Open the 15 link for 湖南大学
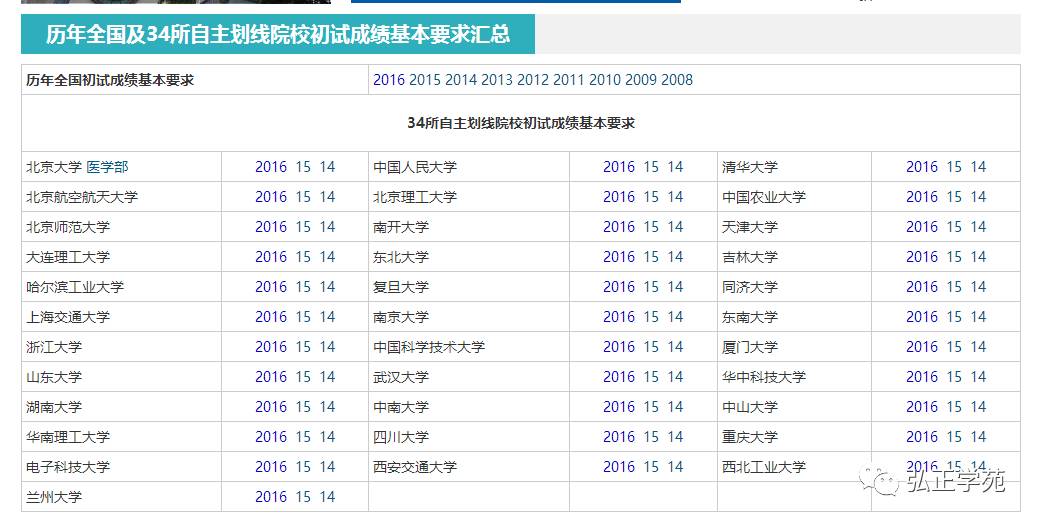 click(303, 407)
